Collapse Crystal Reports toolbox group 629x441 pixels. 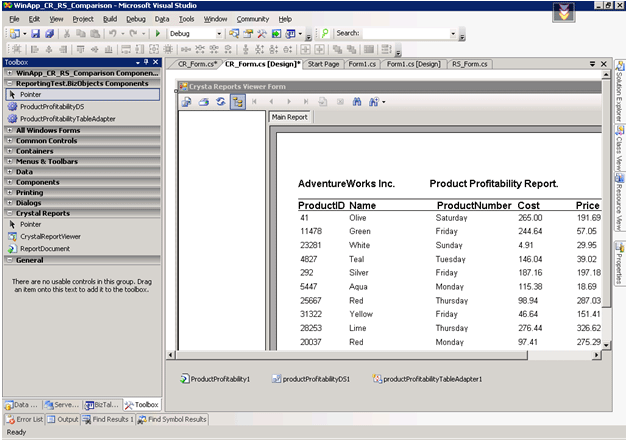(x=10, y=213)
